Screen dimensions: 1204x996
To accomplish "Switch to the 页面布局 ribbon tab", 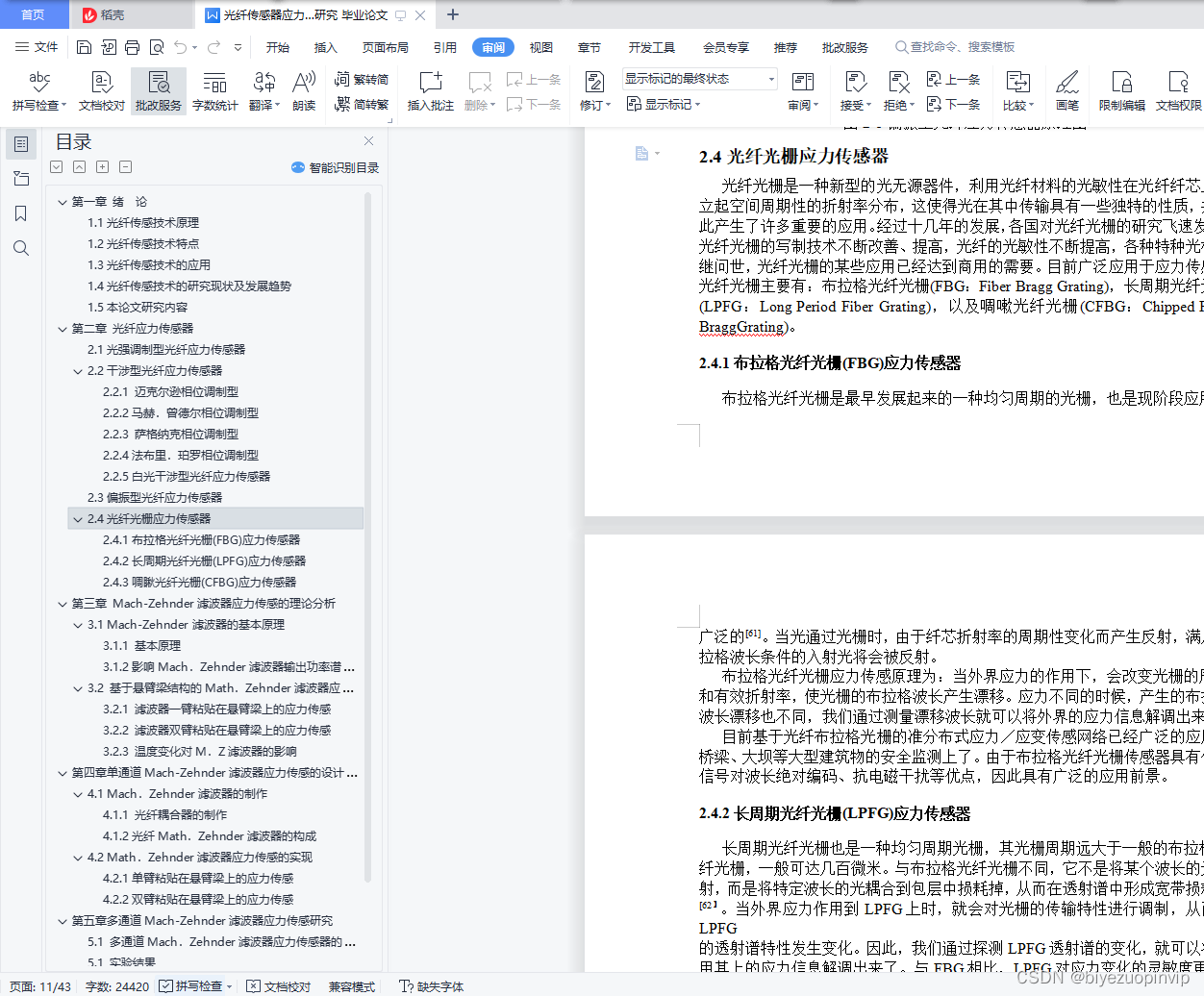I will coord(385,47).
